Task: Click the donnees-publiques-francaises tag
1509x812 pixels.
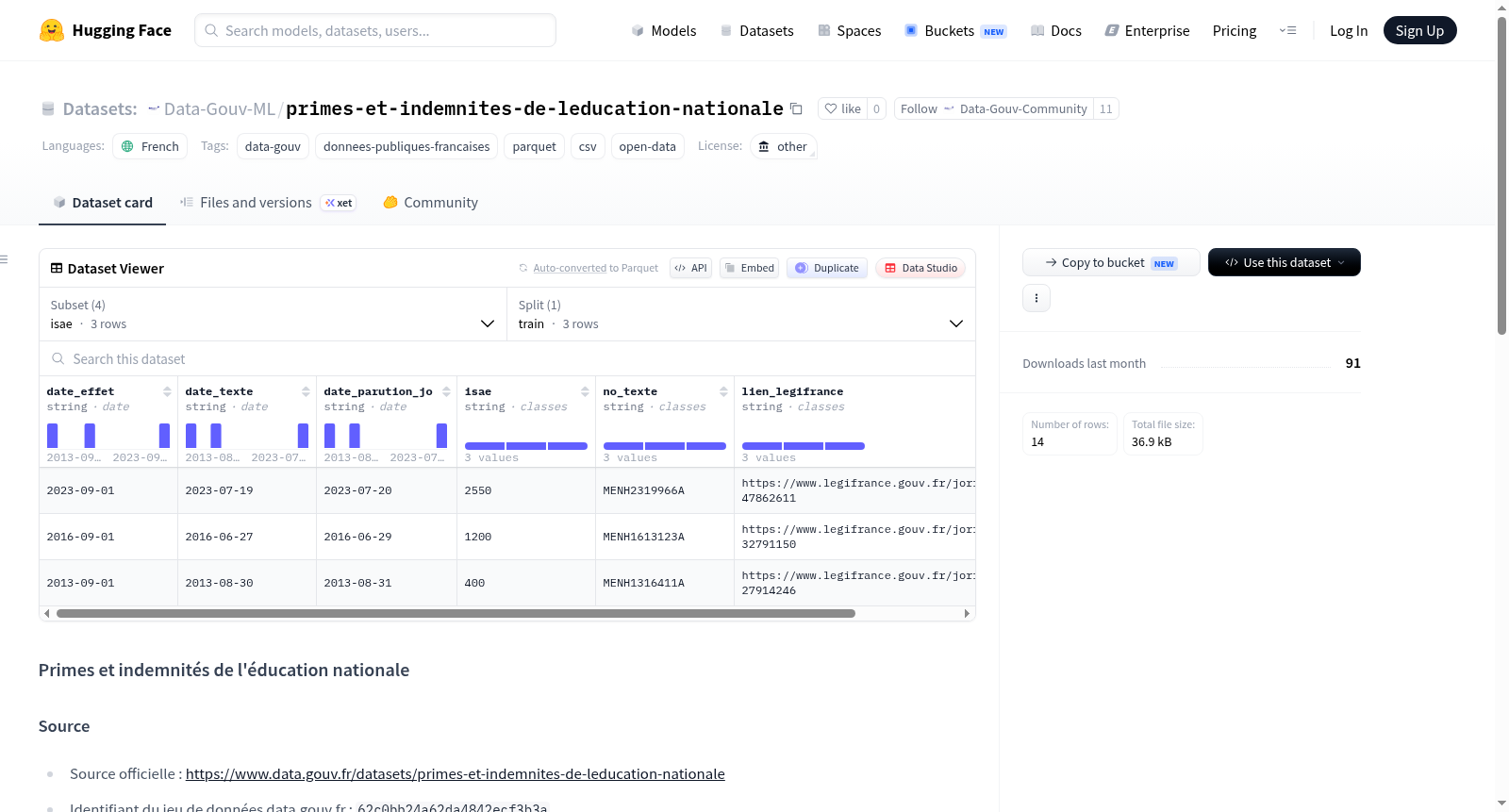Action: [x=406, y=146]
